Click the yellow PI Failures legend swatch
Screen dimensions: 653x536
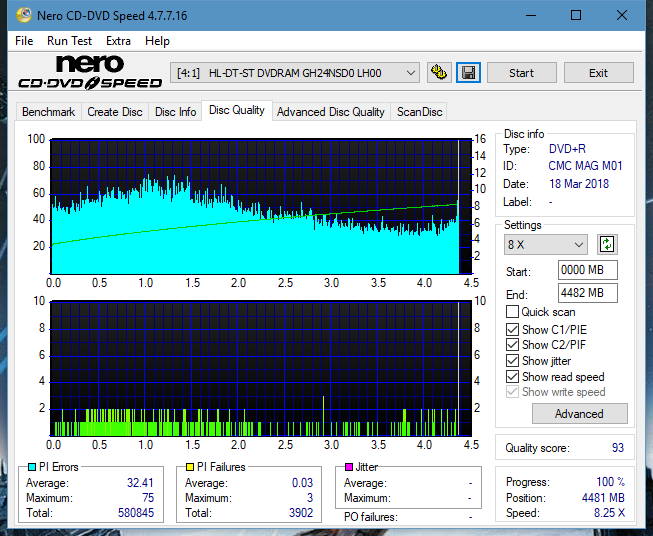coord(190,467)
